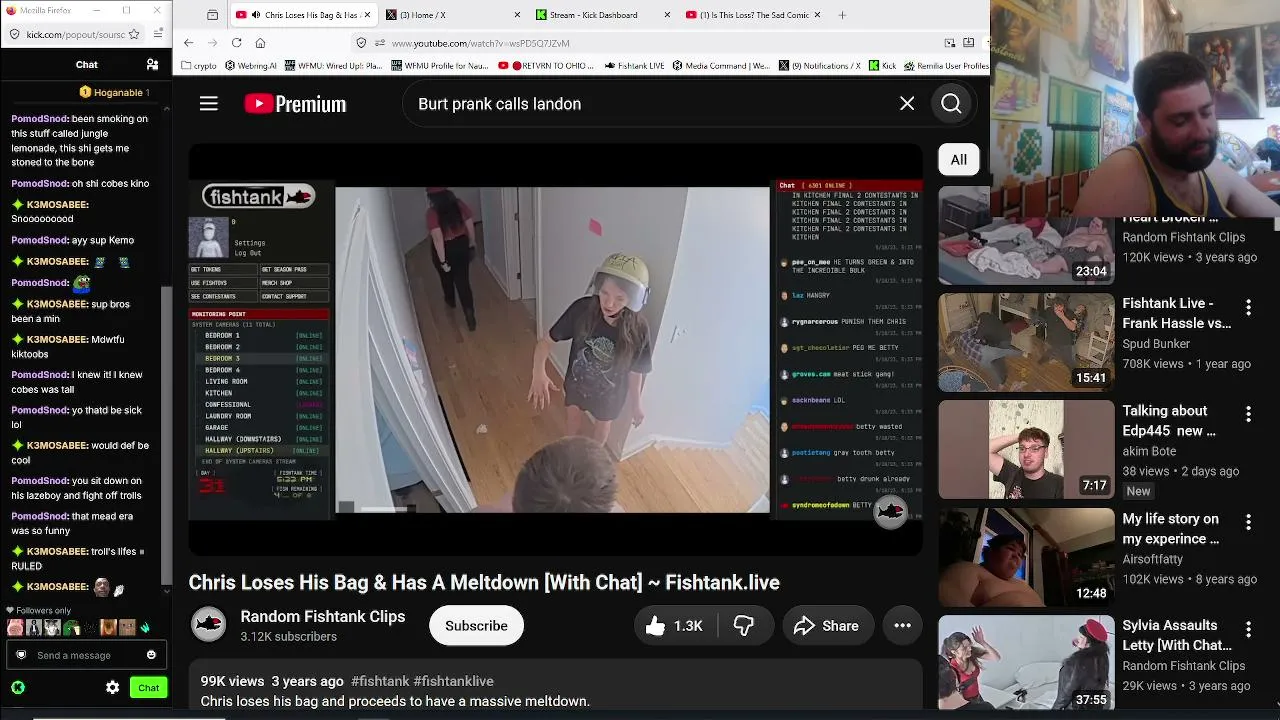The width and height of the screenshot is (1280, 720).
Task: Open the #fishtanklive hashtag link
Action: [x=453, y=681]
